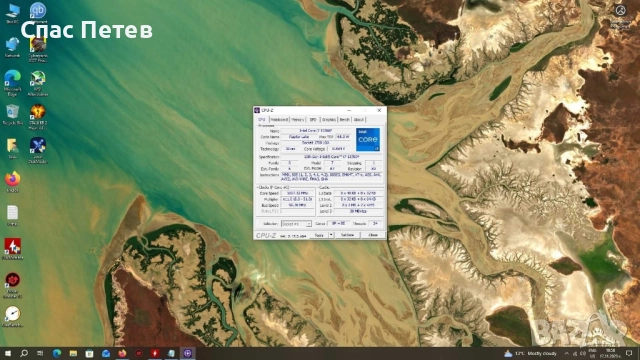Show hidden system tray icons
The height and width of the screenshot is (360, 640).
(566, 353)
